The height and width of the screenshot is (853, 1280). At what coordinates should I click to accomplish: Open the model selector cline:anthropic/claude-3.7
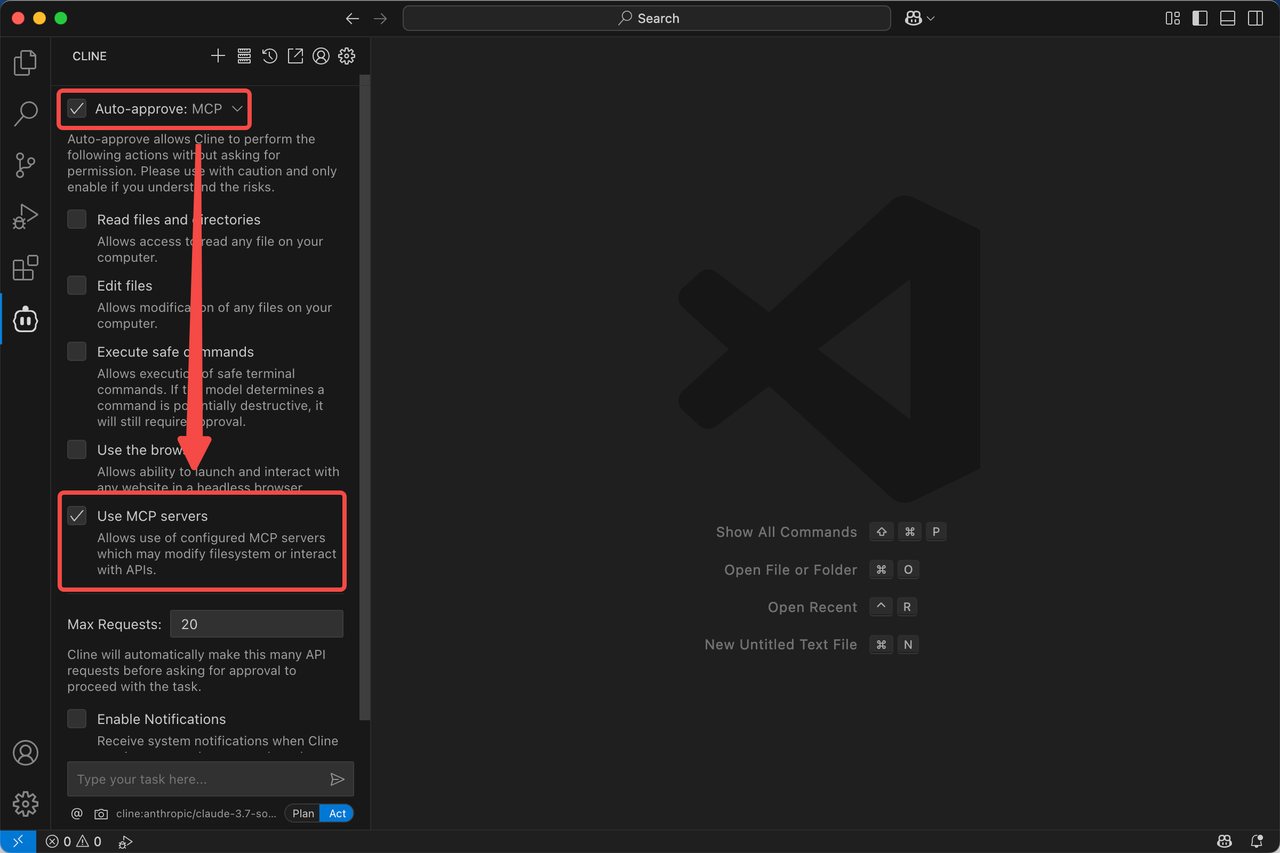click(x=196, y=814)
